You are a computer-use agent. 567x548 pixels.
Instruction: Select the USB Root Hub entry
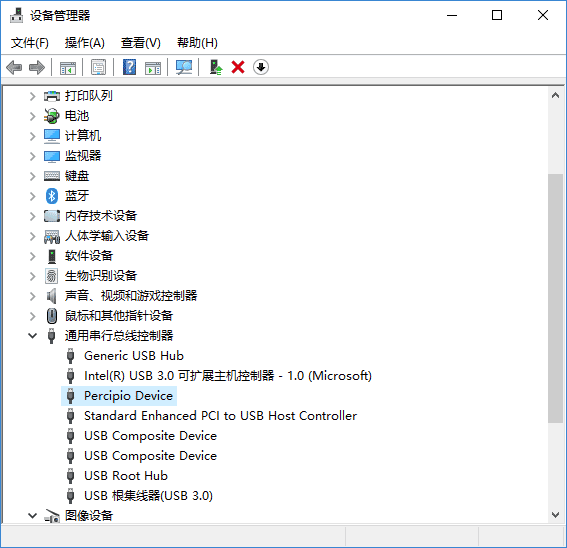coord(126,476)
